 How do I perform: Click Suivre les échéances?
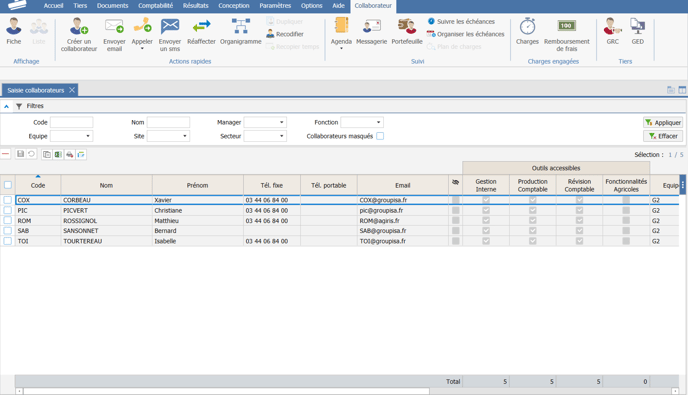pyautogui.click(x=461, y=21)
